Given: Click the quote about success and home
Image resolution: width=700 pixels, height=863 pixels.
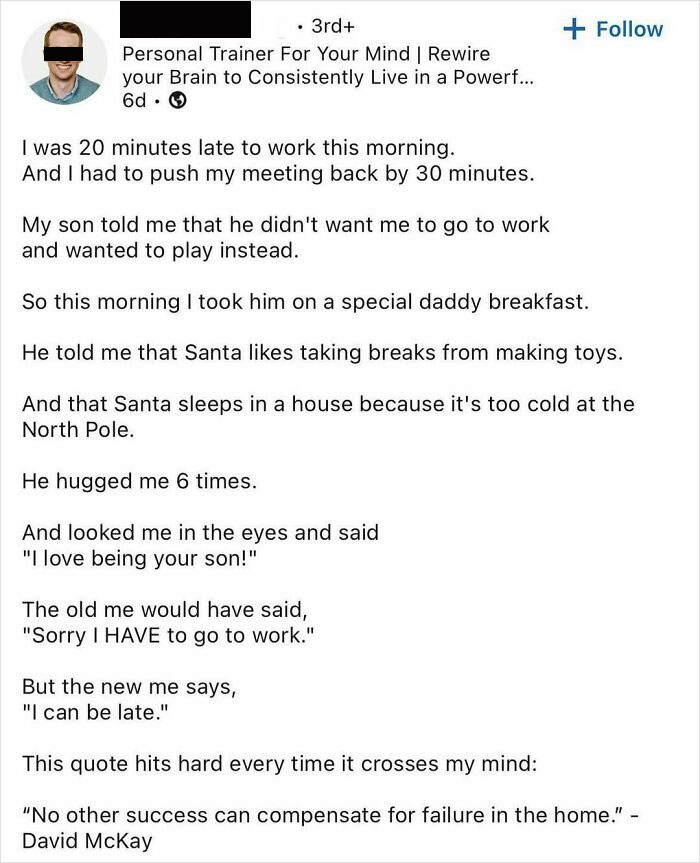Looking at the screenshot, I should [x=330, y=815].
